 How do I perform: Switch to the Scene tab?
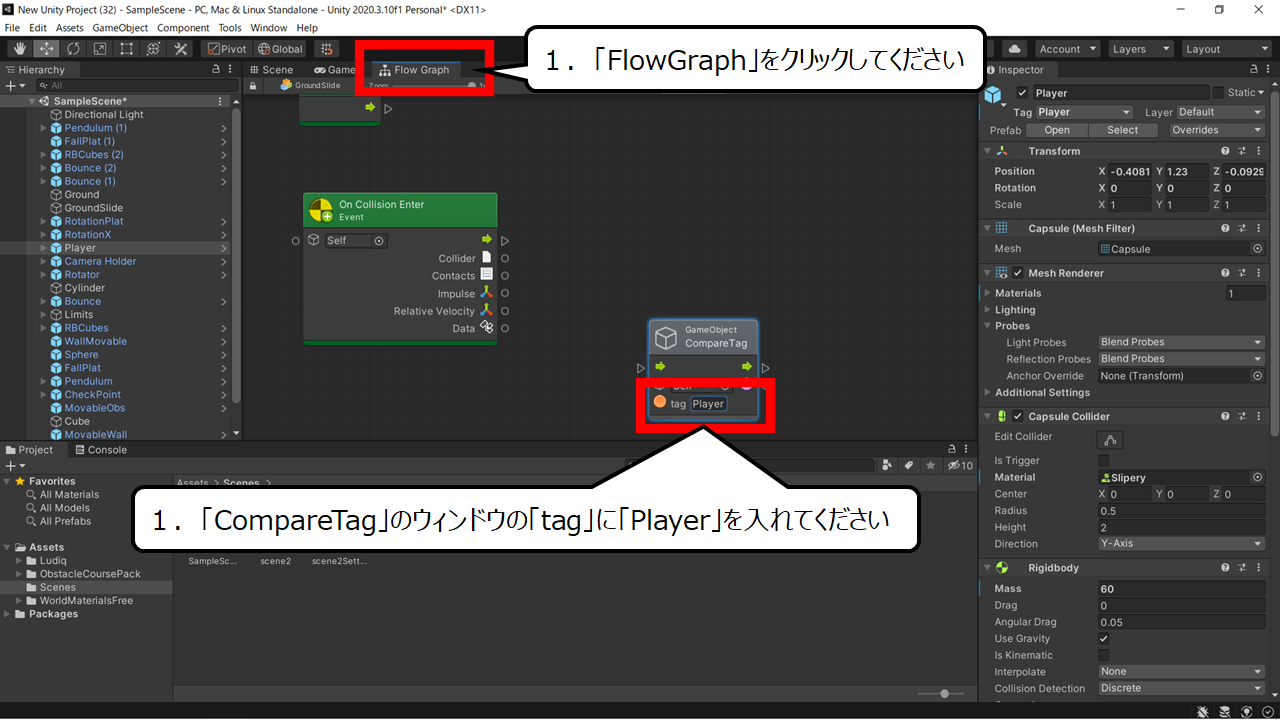click(x=270, y=70)
